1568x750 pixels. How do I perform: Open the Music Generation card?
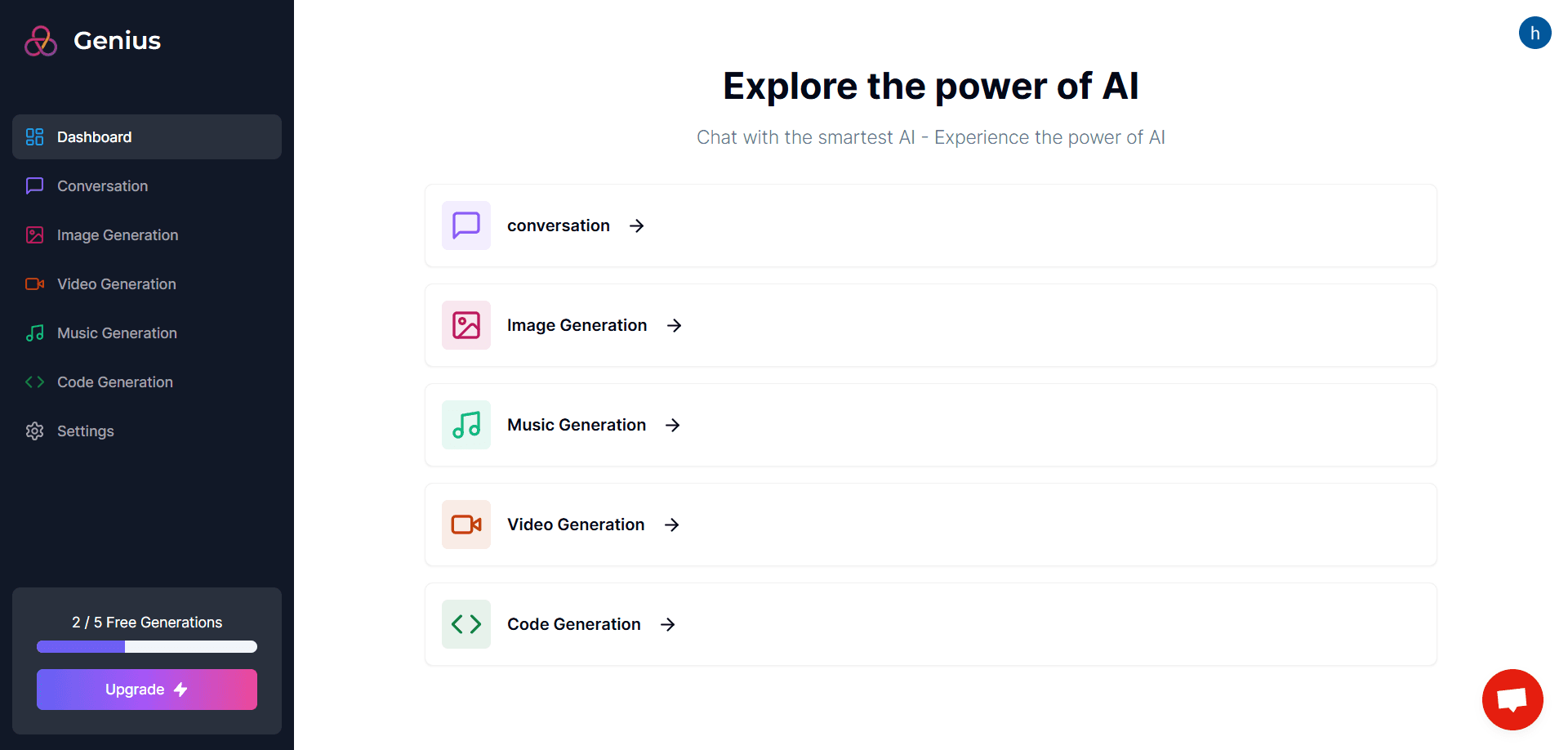click(931, 425)
